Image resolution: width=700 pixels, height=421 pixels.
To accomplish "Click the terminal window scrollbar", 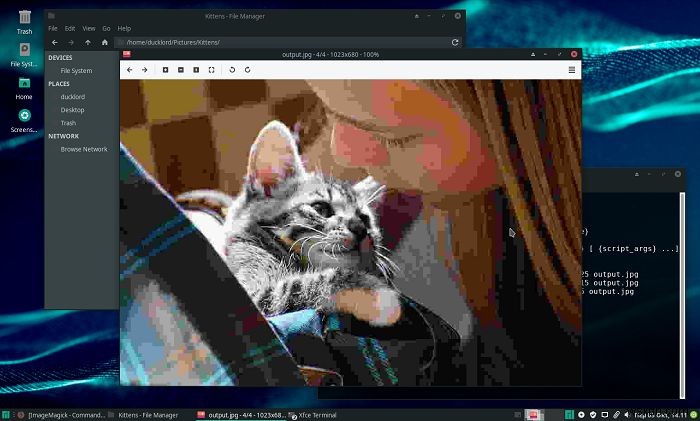I will [x=682, y=295].
